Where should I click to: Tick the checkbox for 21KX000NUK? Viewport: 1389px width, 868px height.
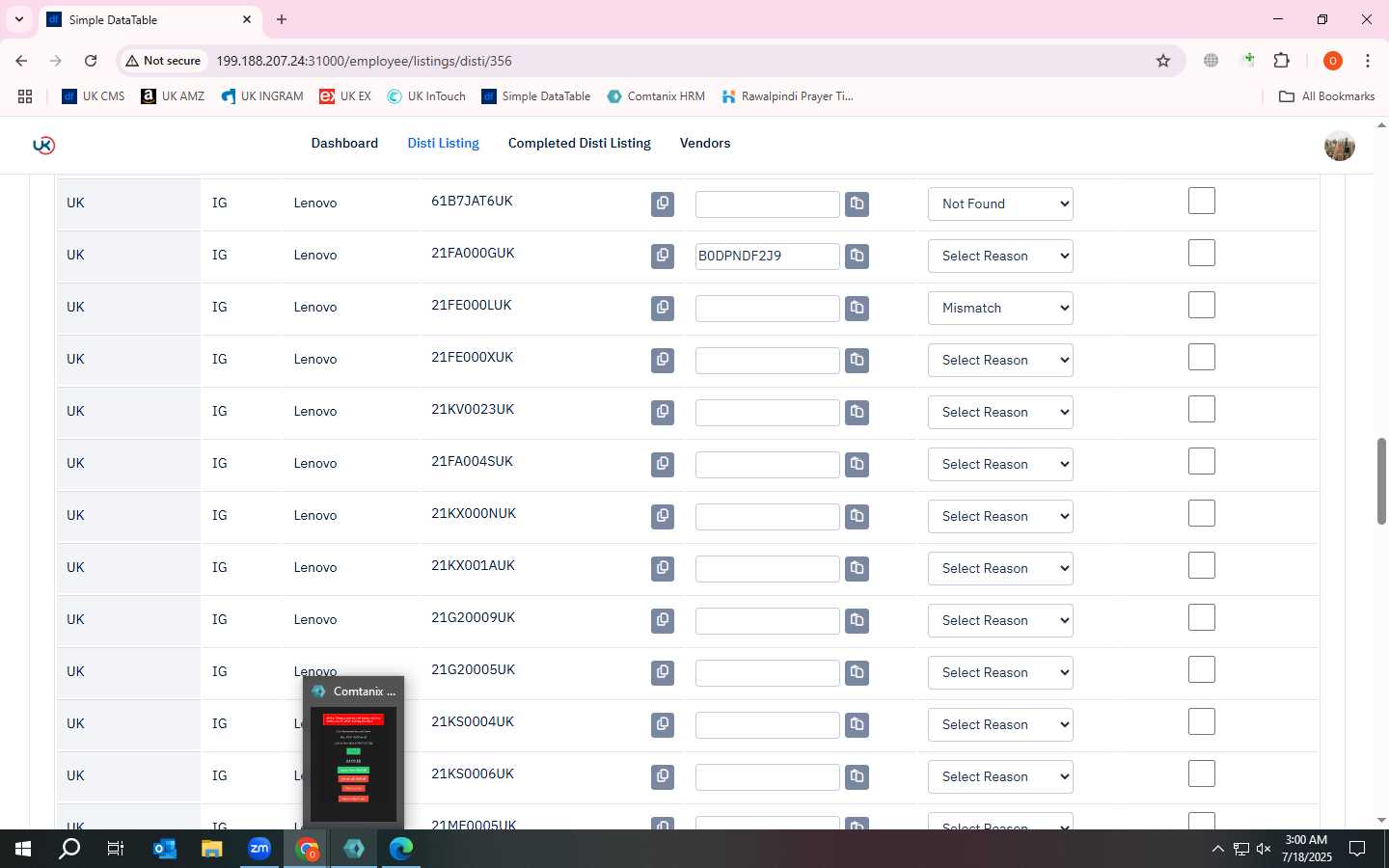(1202, 513)
